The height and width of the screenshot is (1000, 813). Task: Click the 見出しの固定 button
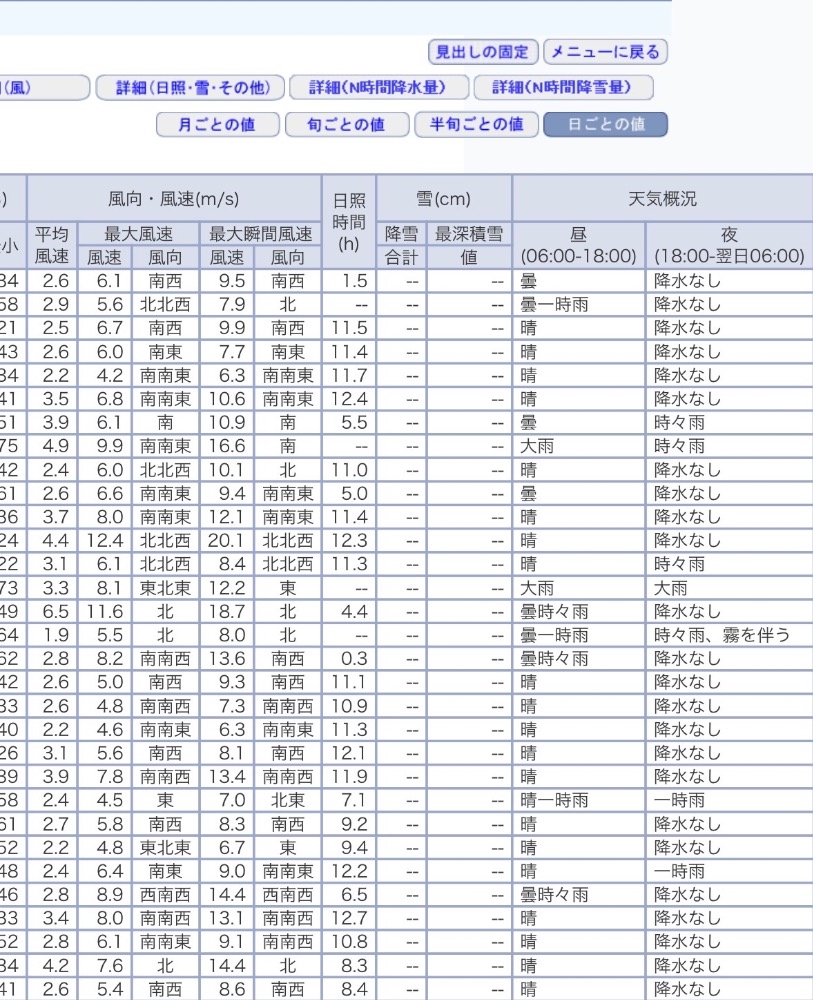click(x=483, y=52)
